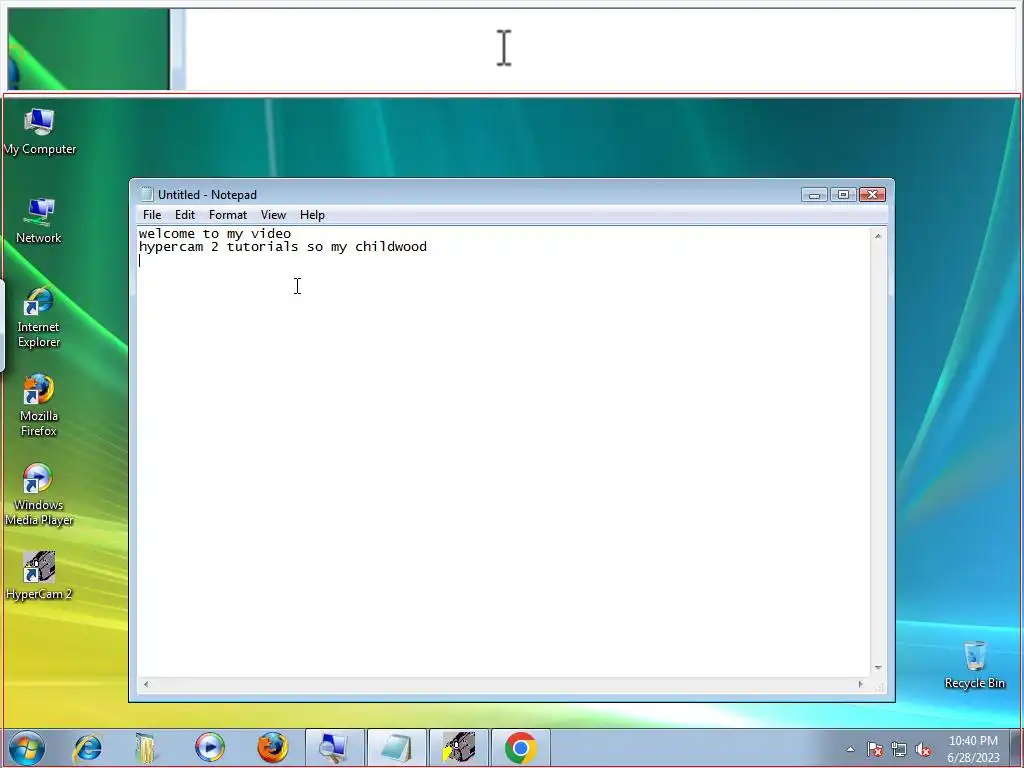
Task: Launch Internet Explorer from the taskbar
Action: [x=88, y=748]
